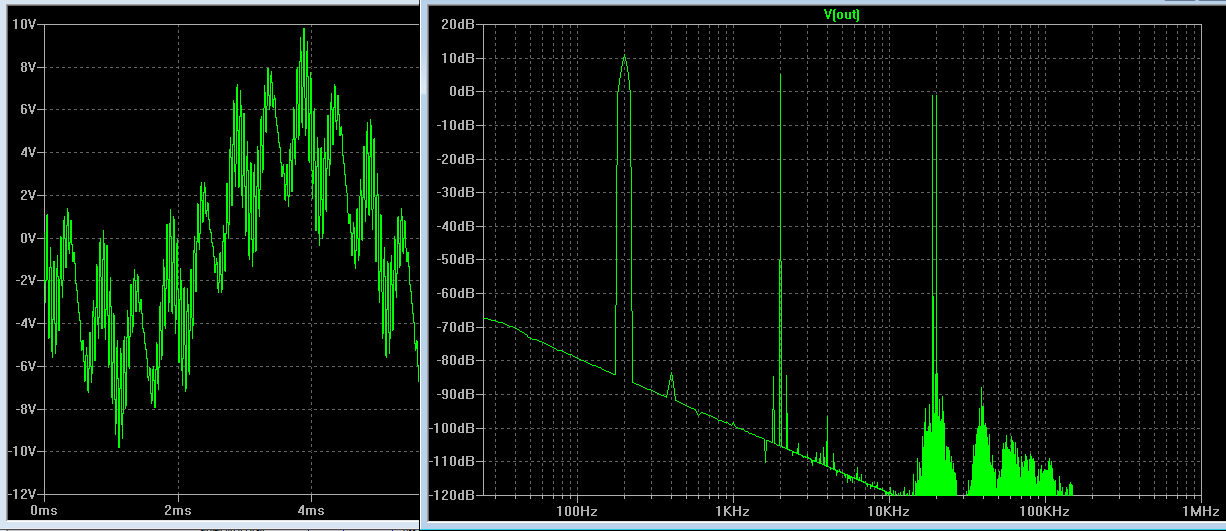Image resolution: width=1226 pixels, height=531 pixels.
Task: Click the 20dB label in FFT plot
Action: click(458, 24)
